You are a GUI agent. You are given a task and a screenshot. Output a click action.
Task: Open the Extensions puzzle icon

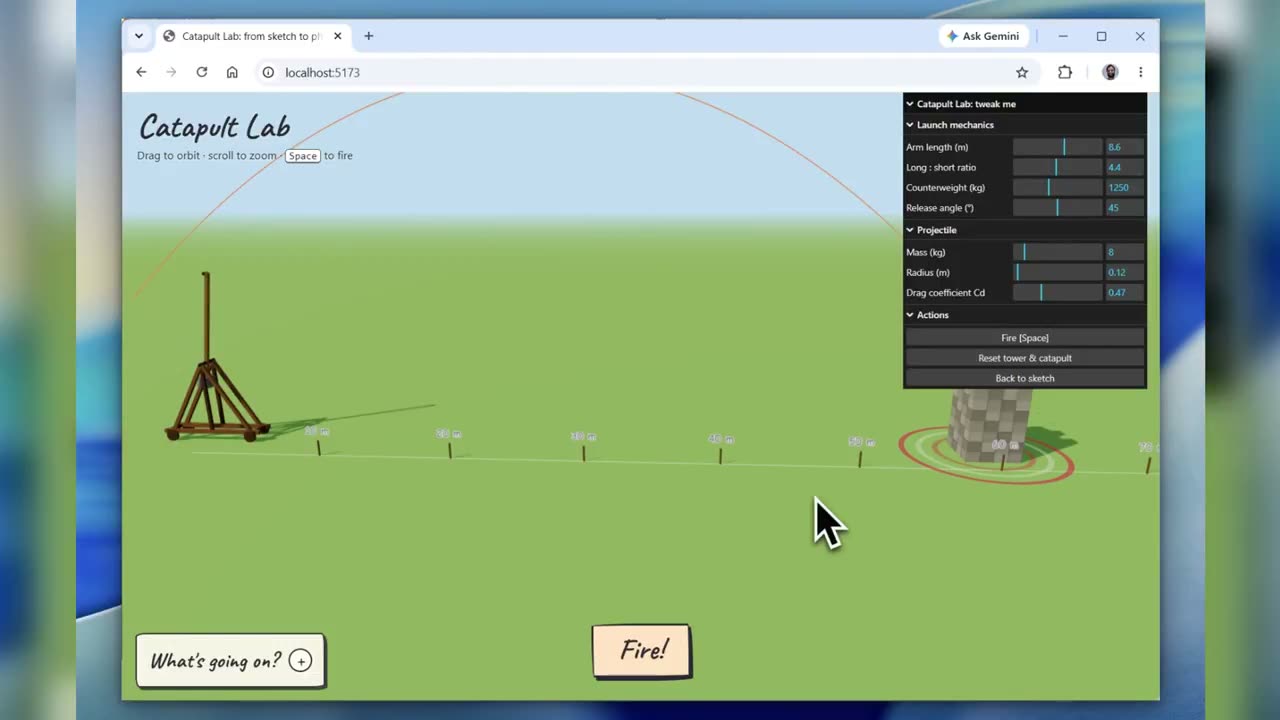tap(1065, 72)
